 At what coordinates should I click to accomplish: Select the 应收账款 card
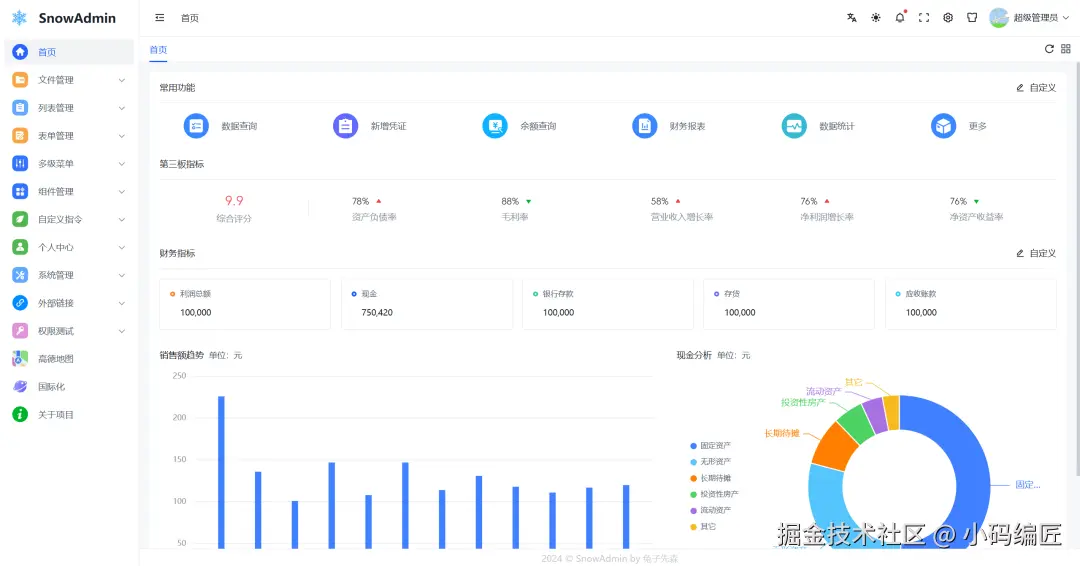coord(971,304)
